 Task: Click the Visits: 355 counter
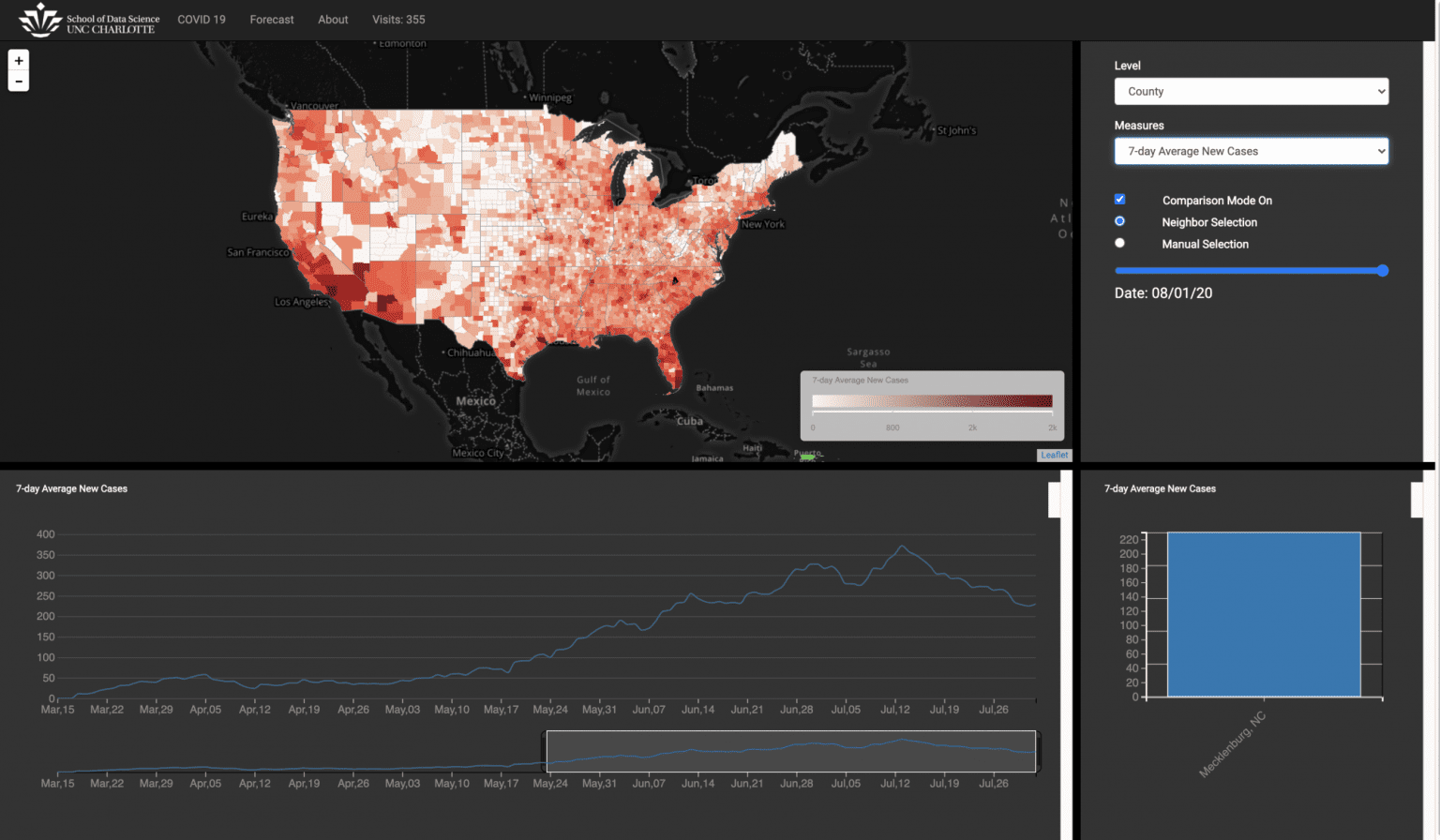pos(398,19)
